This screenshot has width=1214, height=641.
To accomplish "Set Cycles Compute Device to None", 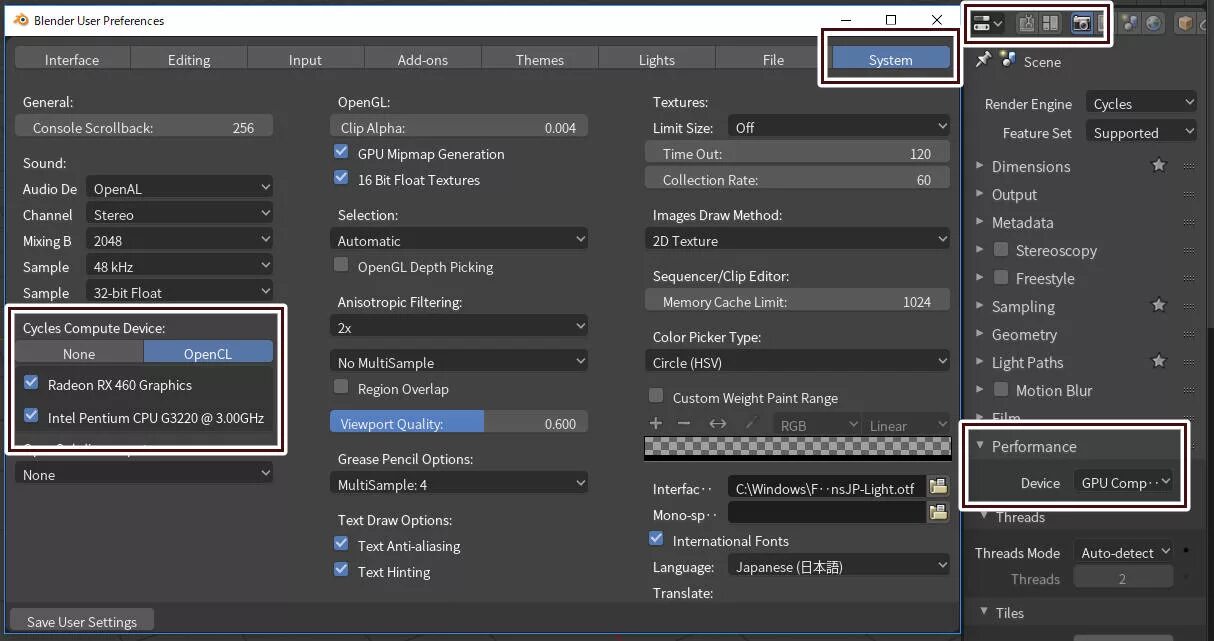I will (x=79, y=353).
